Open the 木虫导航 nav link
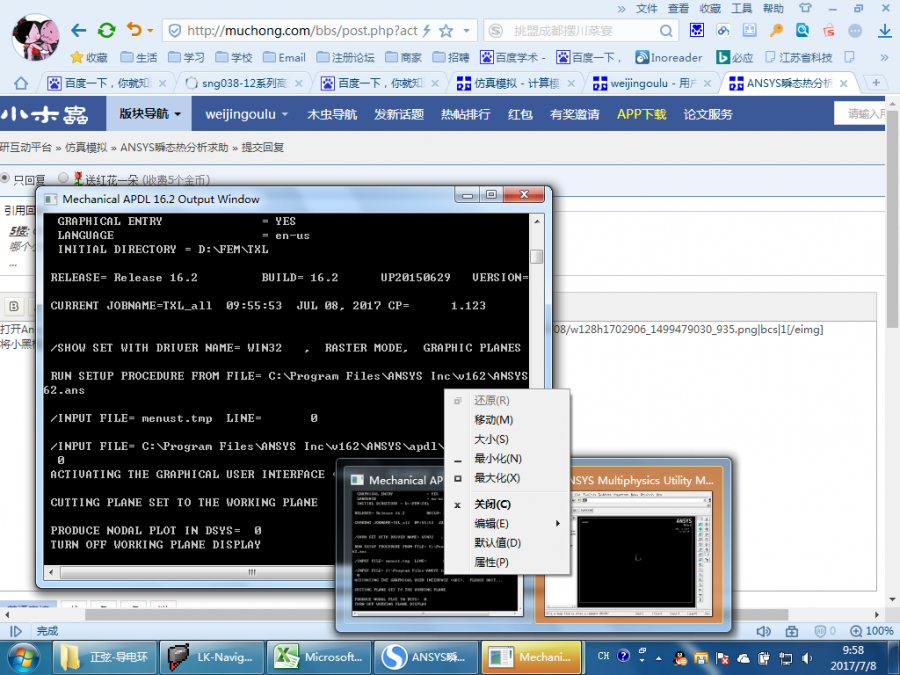This screenshot has height=675, width=900. pos(332,114)
